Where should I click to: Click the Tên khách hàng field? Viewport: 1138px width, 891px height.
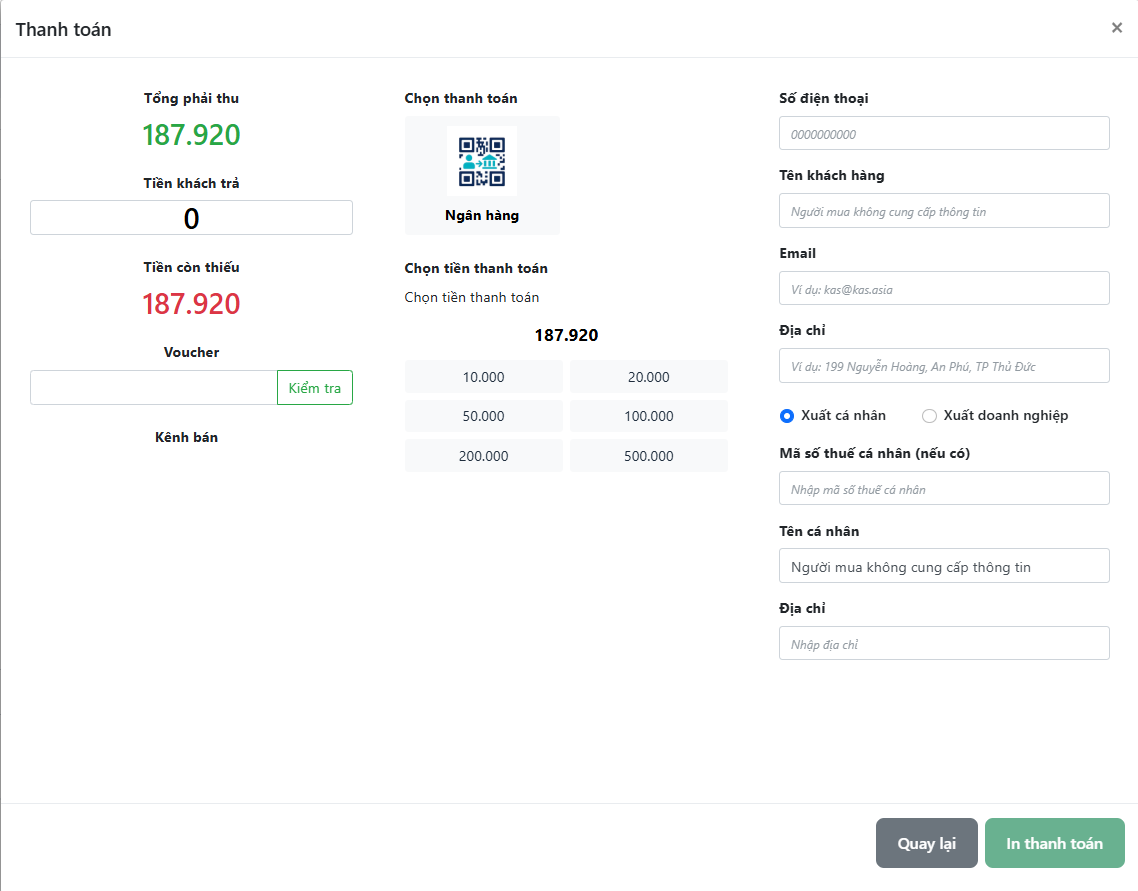pos(944,211)
